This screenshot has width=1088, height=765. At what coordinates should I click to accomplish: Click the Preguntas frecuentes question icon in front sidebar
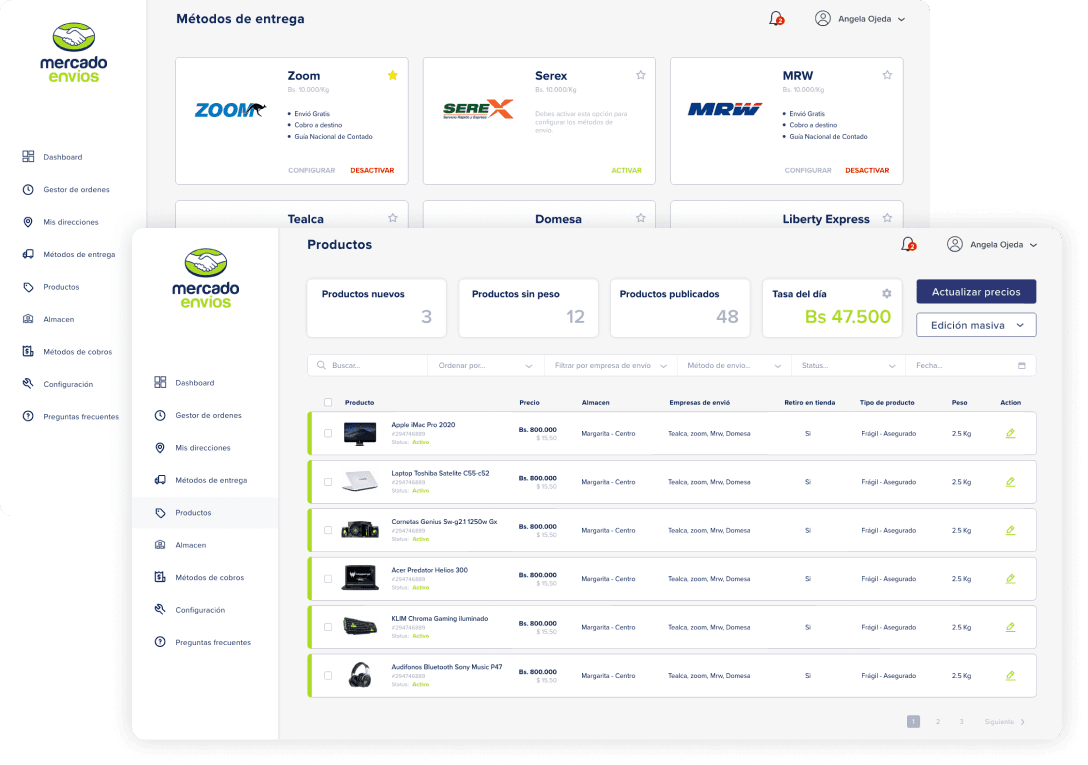point(160,642)
